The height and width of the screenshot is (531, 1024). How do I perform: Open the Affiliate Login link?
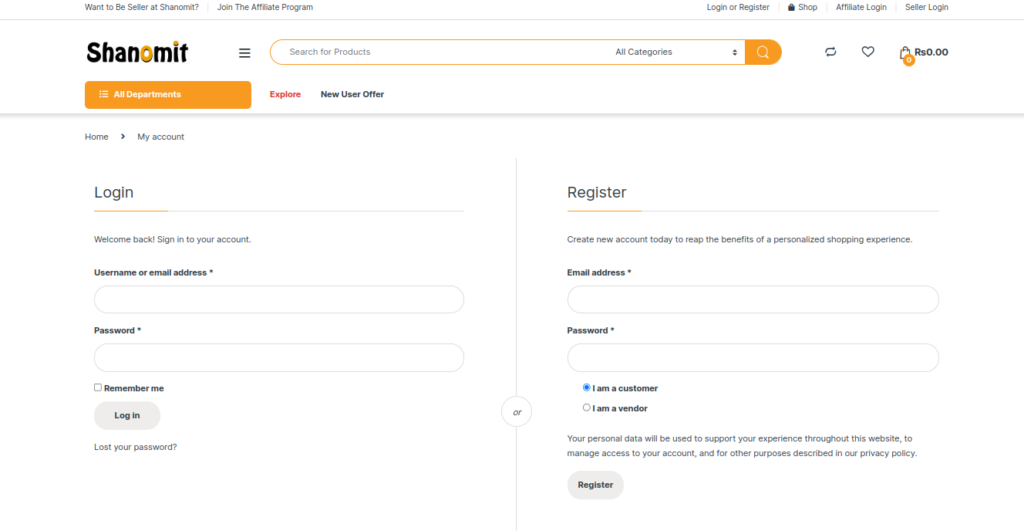(861, 7)
